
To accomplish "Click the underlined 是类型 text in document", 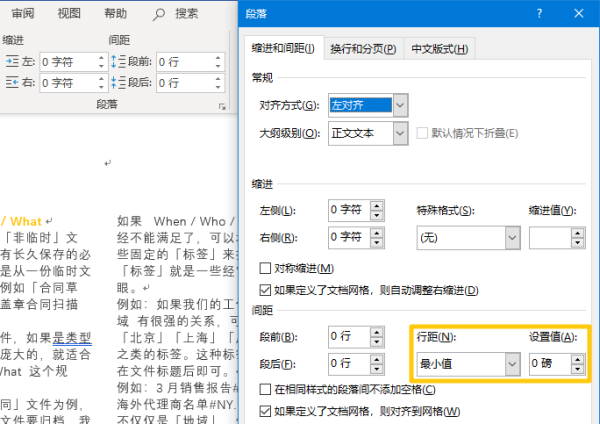I will point(72,338).
